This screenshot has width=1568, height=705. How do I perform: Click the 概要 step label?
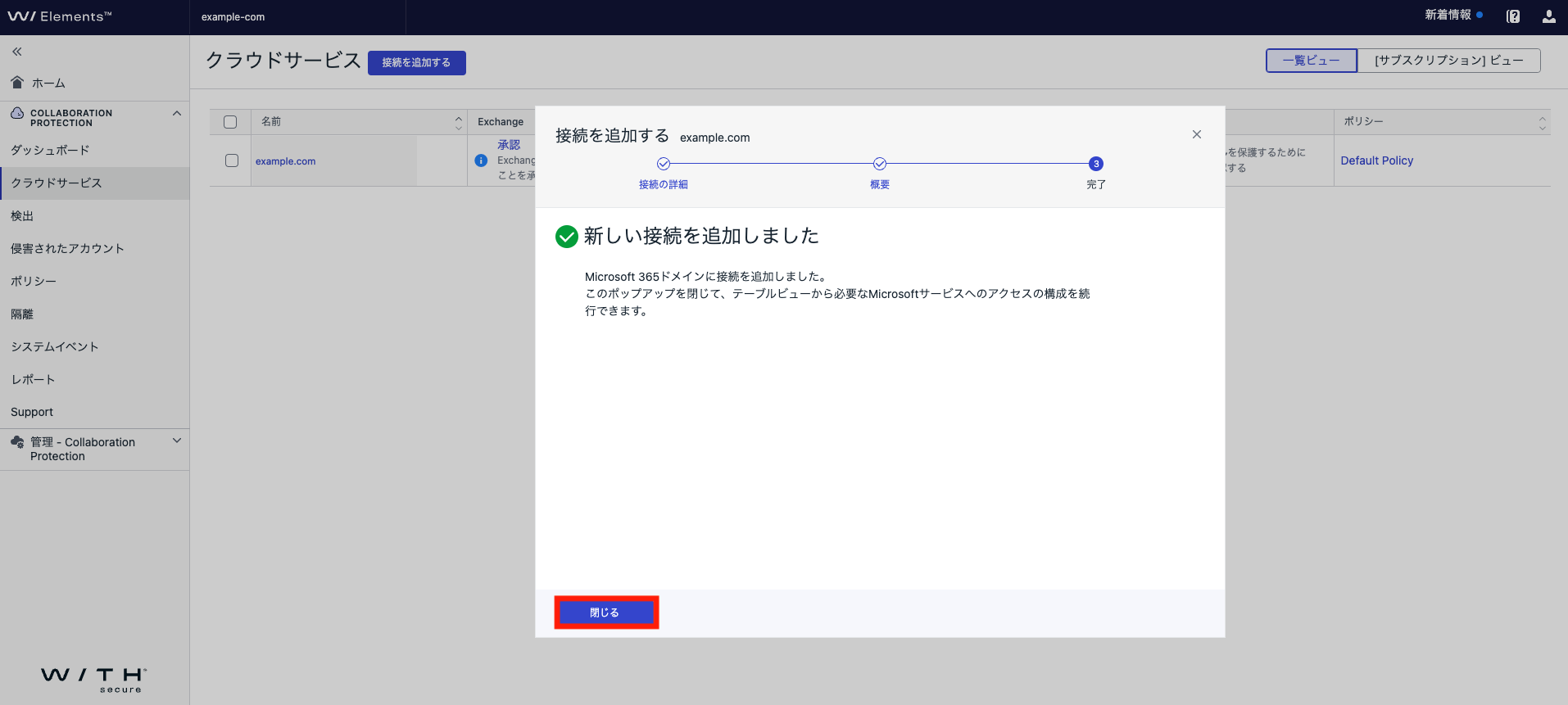(880, 185)
